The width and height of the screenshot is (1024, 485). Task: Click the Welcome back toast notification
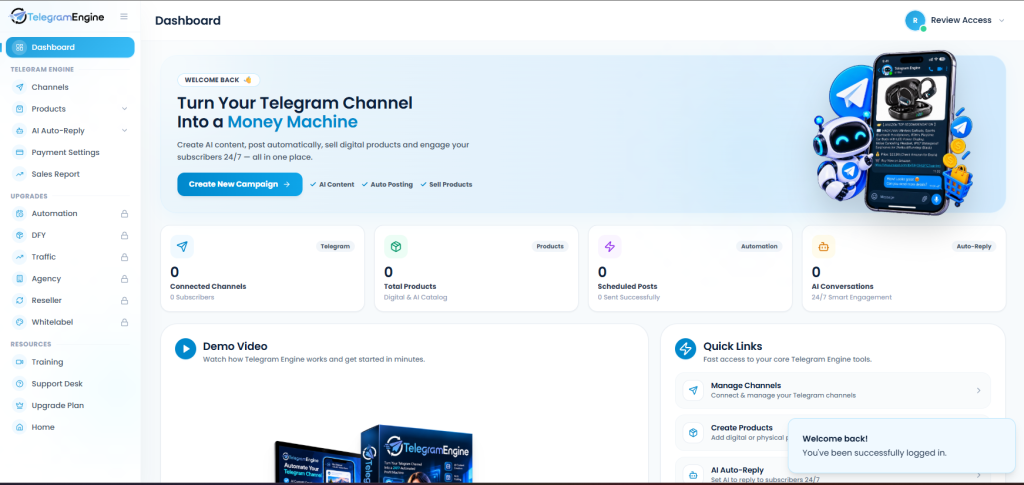click(x=902, y=445)
